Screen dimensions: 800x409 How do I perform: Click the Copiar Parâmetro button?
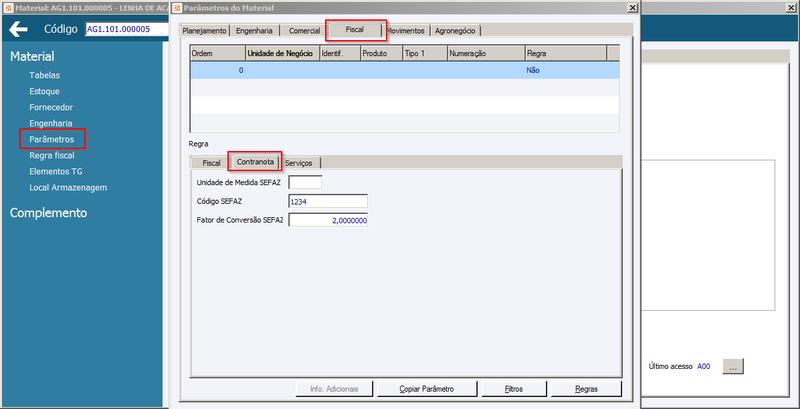pos(427,389)
